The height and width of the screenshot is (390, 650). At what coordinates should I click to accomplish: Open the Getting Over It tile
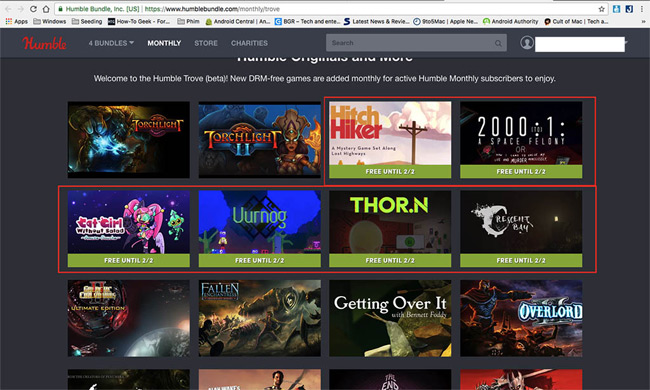(x=390, y=318)
